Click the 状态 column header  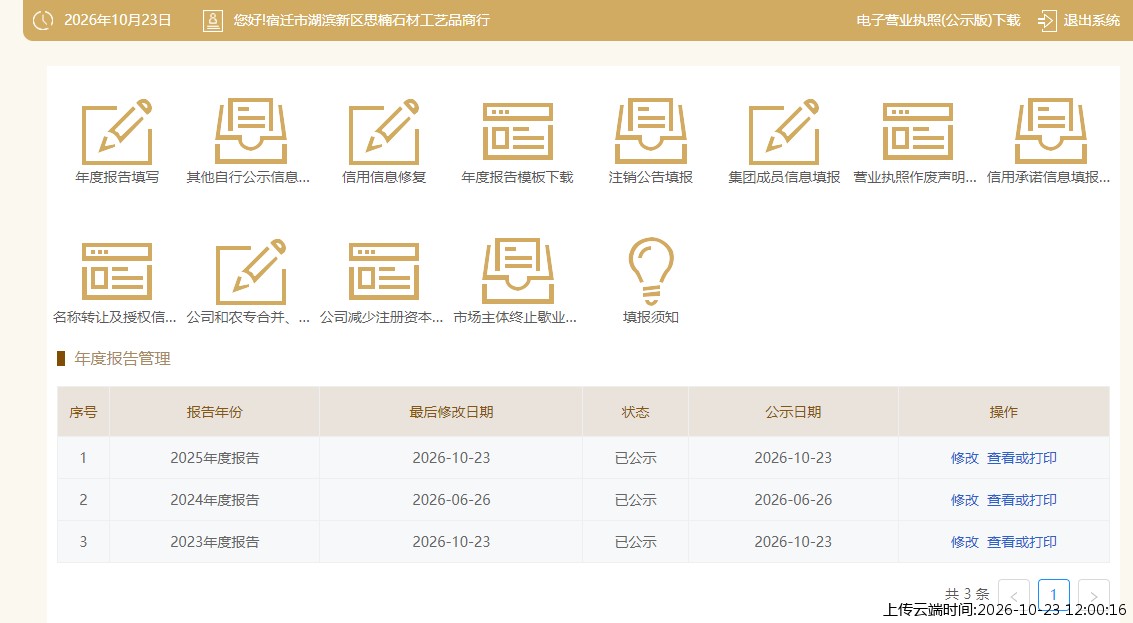(636, 412)
